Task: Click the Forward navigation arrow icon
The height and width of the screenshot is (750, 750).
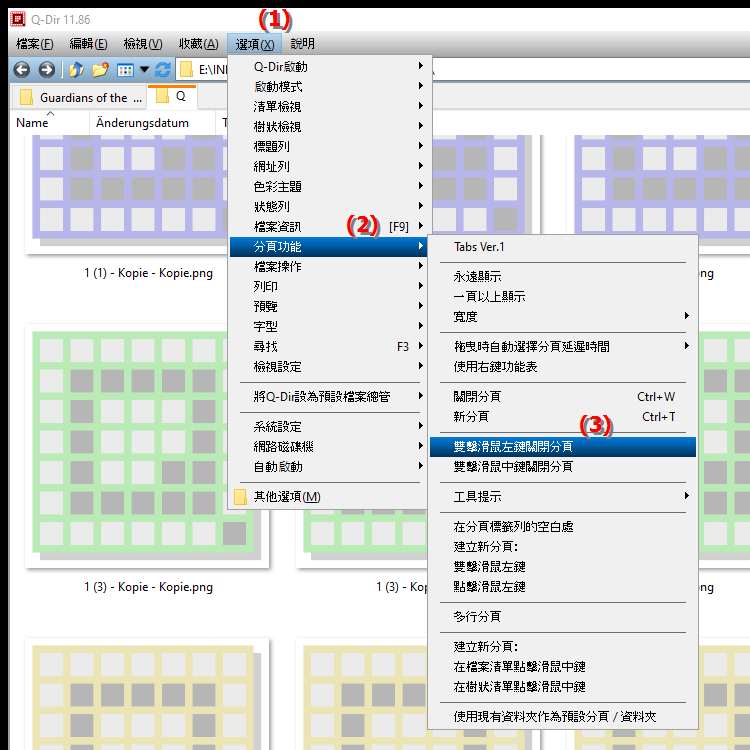Action: pyautogui.click(x=46, y=70)
